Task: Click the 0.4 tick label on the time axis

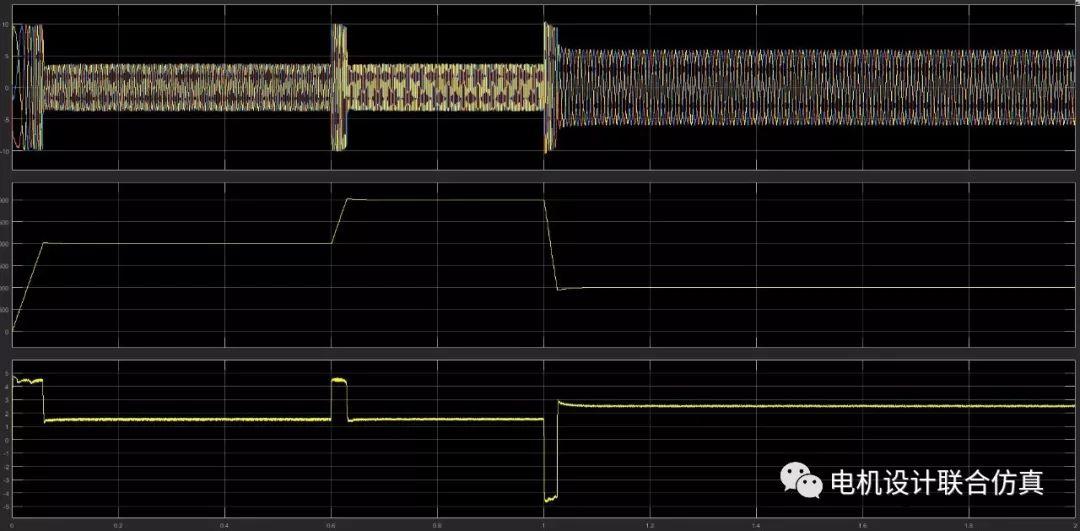Action: coord(224,525)
